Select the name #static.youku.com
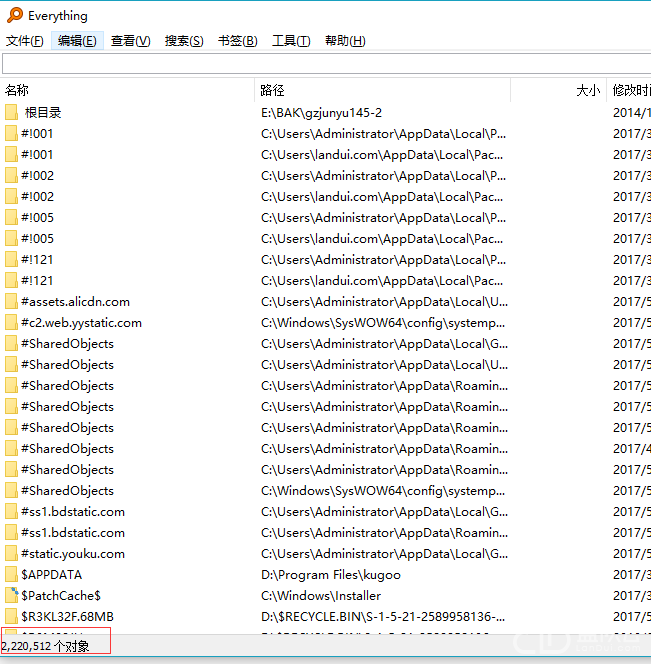 [73, 553]
